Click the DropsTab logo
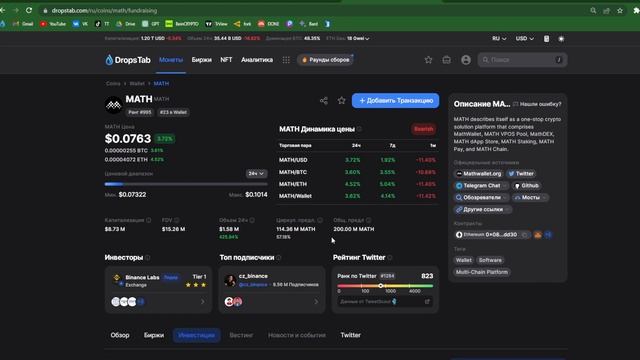The height and width of the screenshot is (360, 640). 128,60
